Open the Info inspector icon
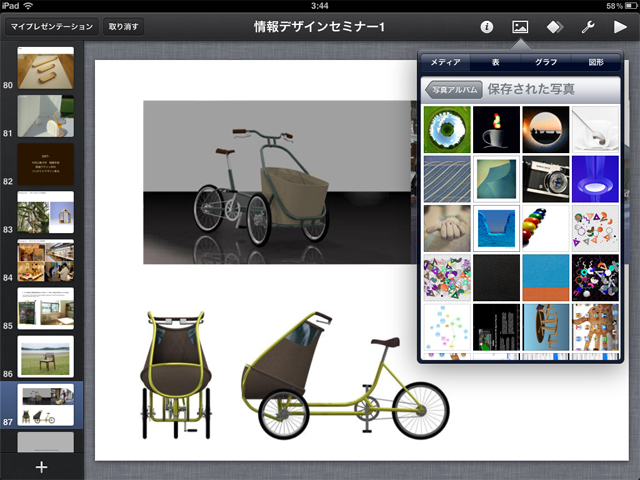This screenshot has width=640, height=480. (487, 26)
